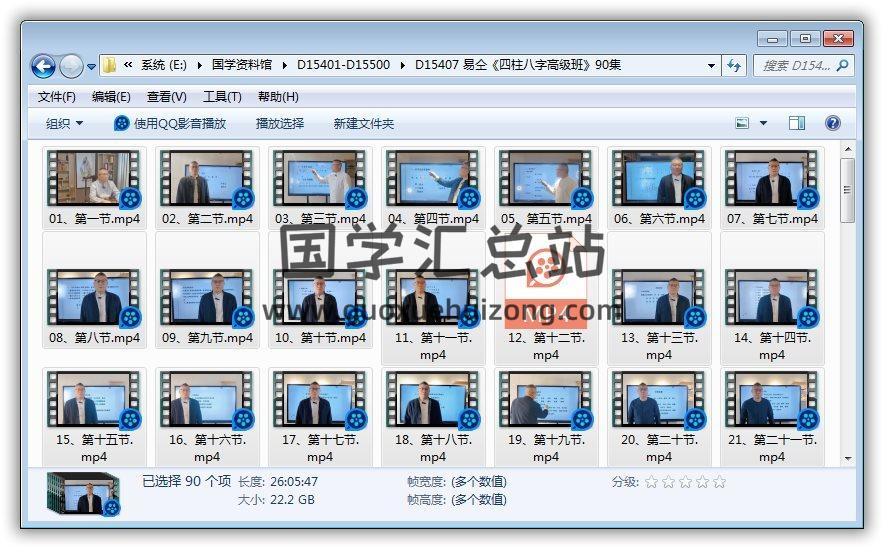Click 系统 (E:) in the address path
Screen dimensions: 884x549
(163, 65)
